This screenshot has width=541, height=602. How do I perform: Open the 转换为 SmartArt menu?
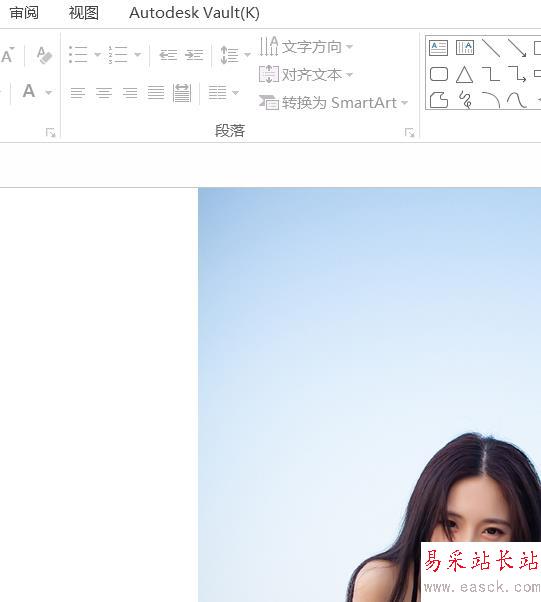coord(333,103)
